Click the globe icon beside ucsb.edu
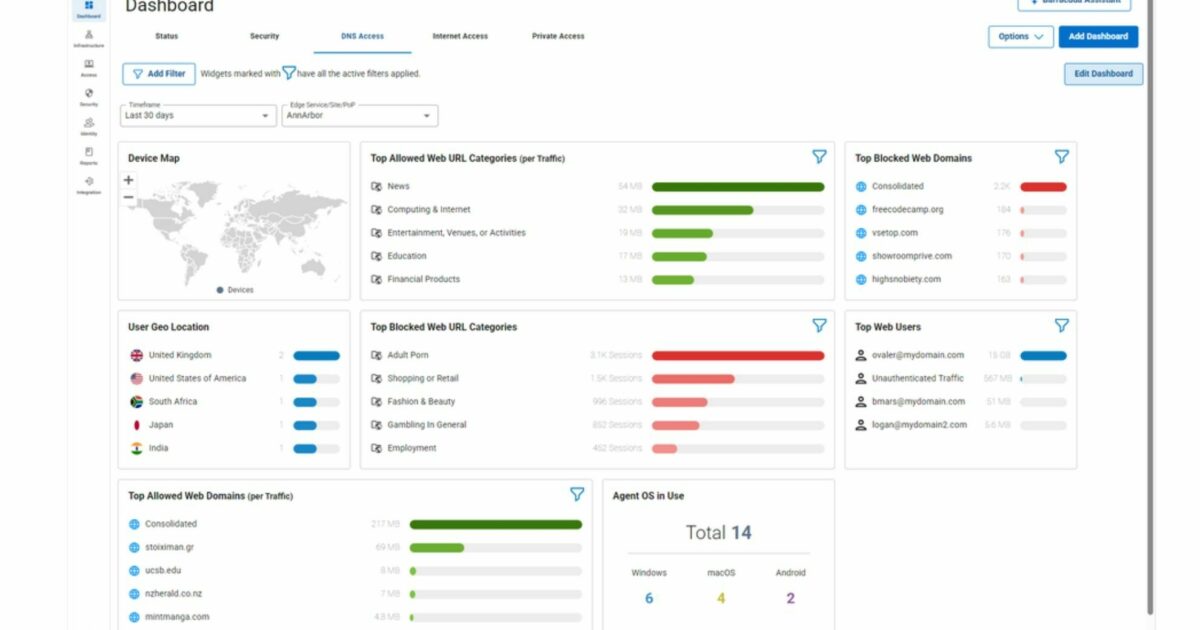 pos(134,571)
